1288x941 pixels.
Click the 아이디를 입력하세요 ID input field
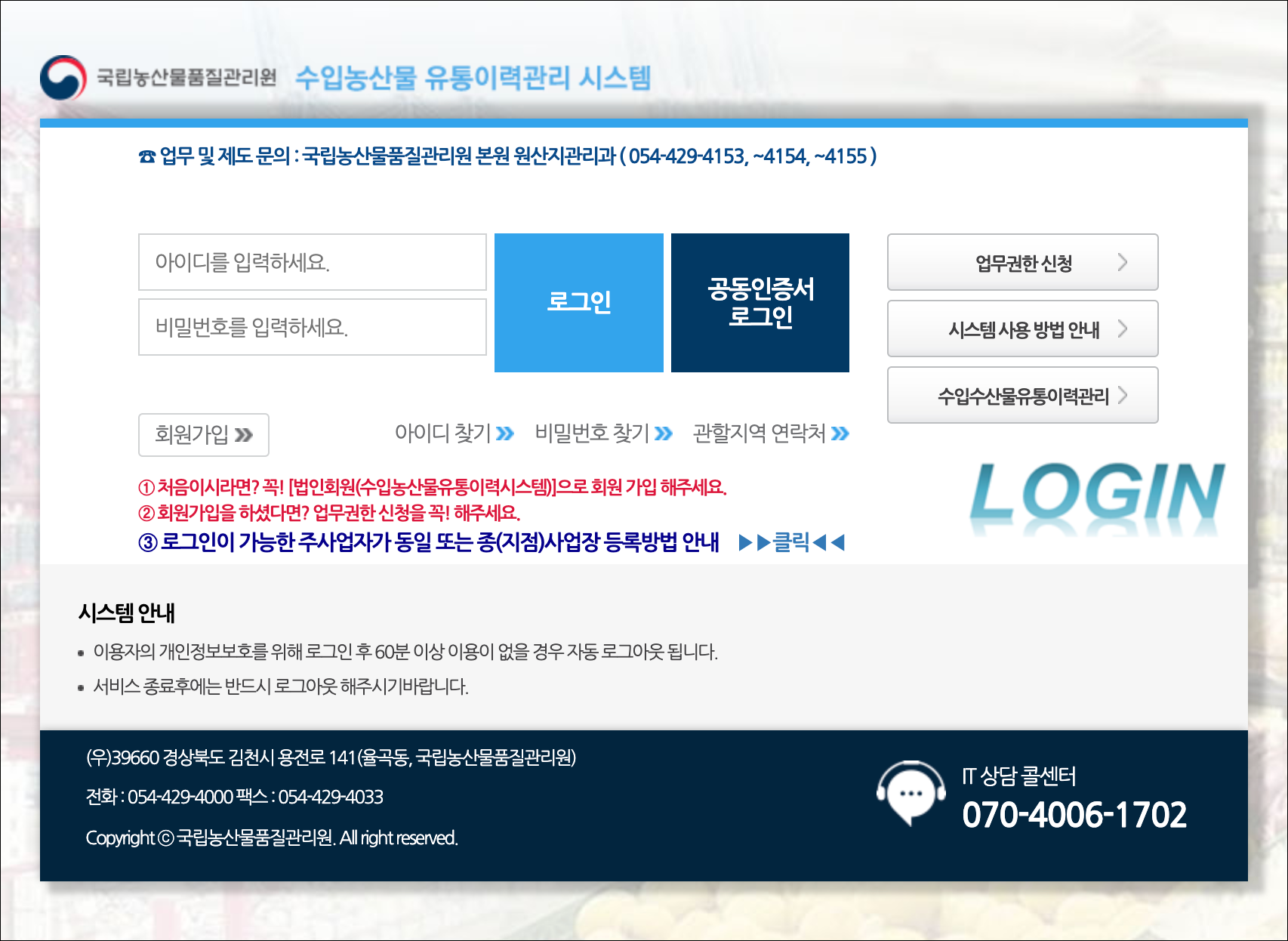[313, 262]
